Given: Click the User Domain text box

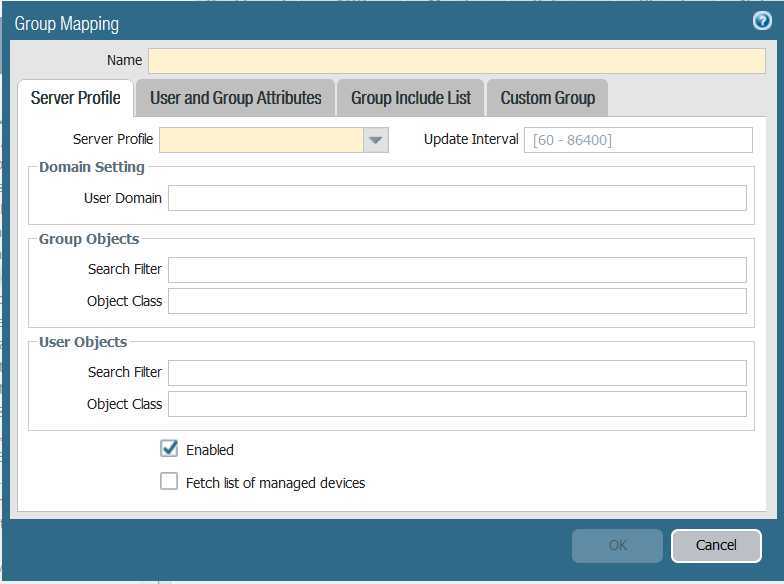Looking at the screenshot, I should [457, 198].
